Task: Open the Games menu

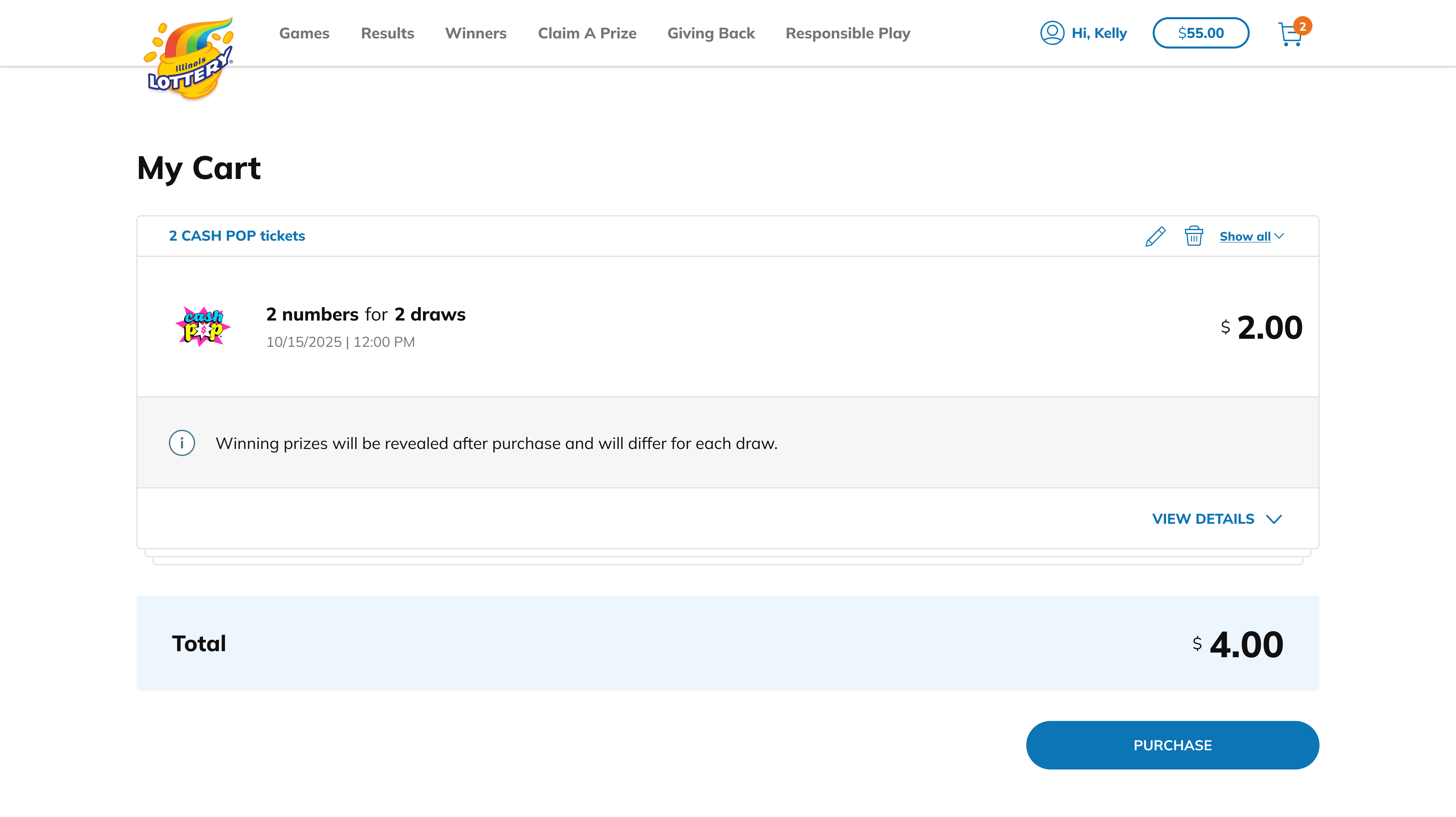Action: pos(304,33)
